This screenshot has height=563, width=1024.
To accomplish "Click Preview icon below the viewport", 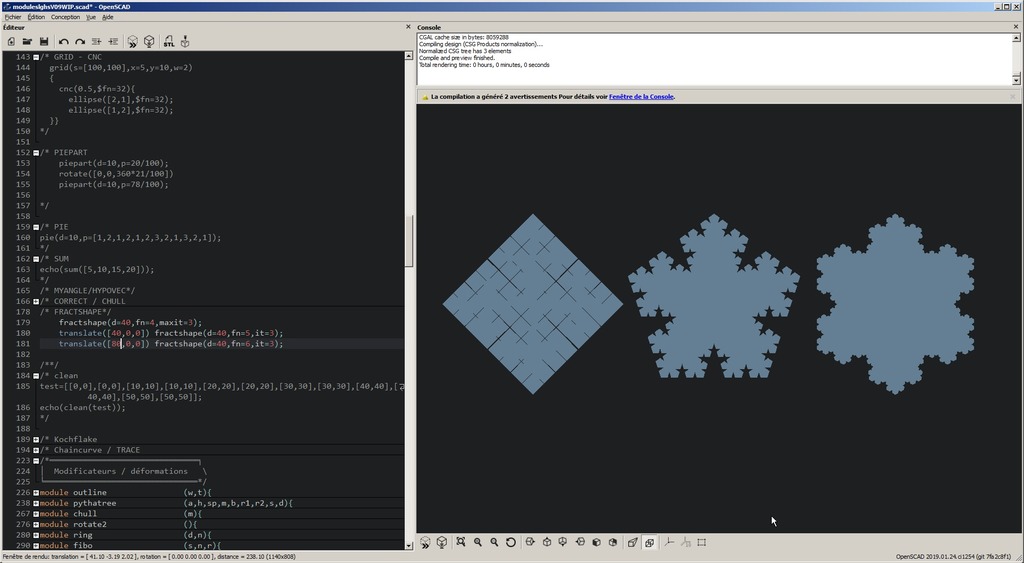I will [425, 542].
